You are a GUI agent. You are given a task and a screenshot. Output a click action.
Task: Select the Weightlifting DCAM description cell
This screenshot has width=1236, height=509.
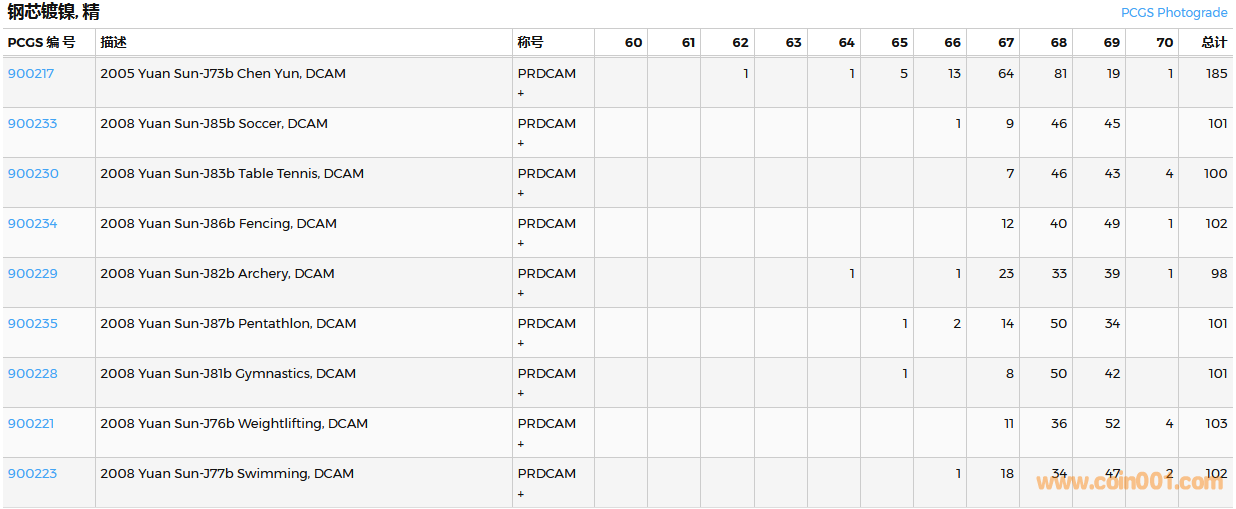pyautogui.click(x=234, y=423)
